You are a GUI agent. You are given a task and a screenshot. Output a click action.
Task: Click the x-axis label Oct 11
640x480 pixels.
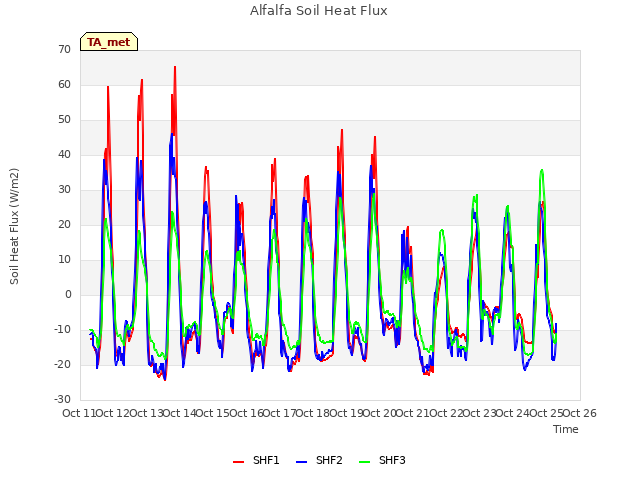(79, 413)
